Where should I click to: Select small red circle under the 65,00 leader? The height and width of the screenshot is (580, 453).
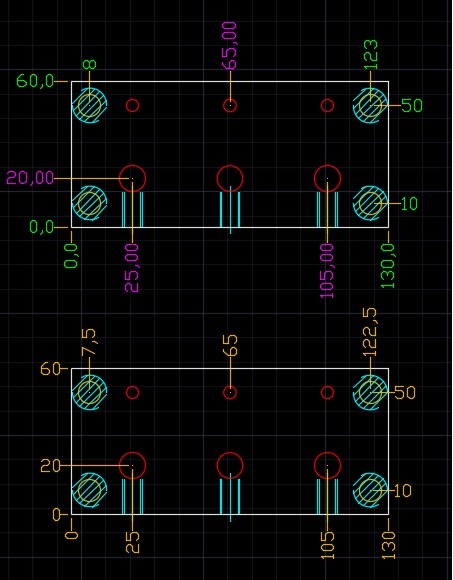tap(230, 105)
